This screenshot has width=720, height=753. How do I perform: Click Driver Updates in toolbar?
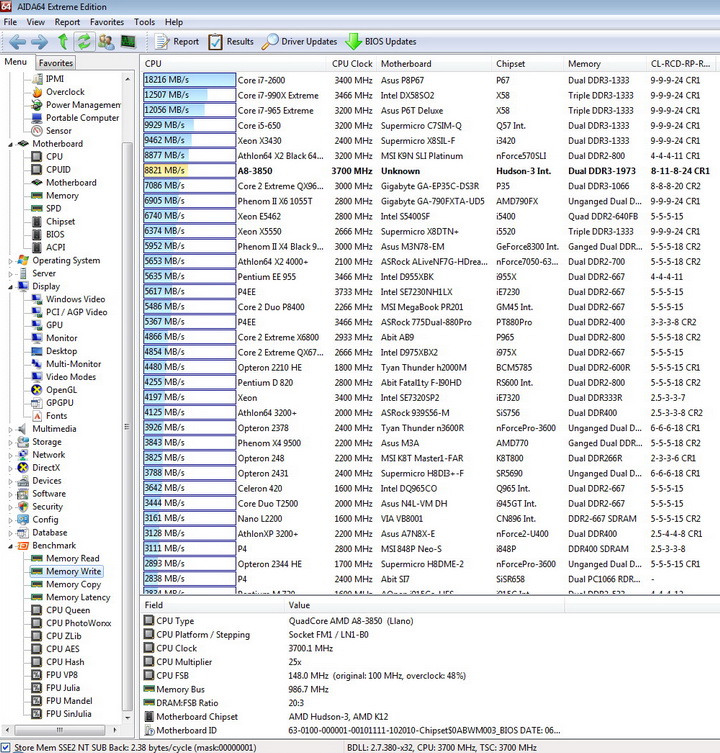(300, 42)
